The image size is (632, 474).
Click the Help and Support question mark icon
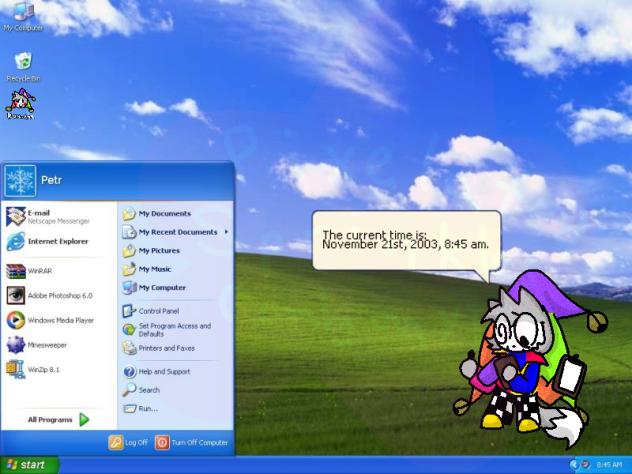[x=129, y=372]
